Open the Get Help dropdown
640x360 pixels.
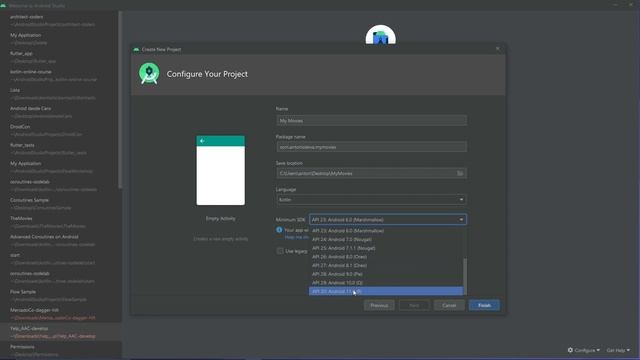coord(618,350)
